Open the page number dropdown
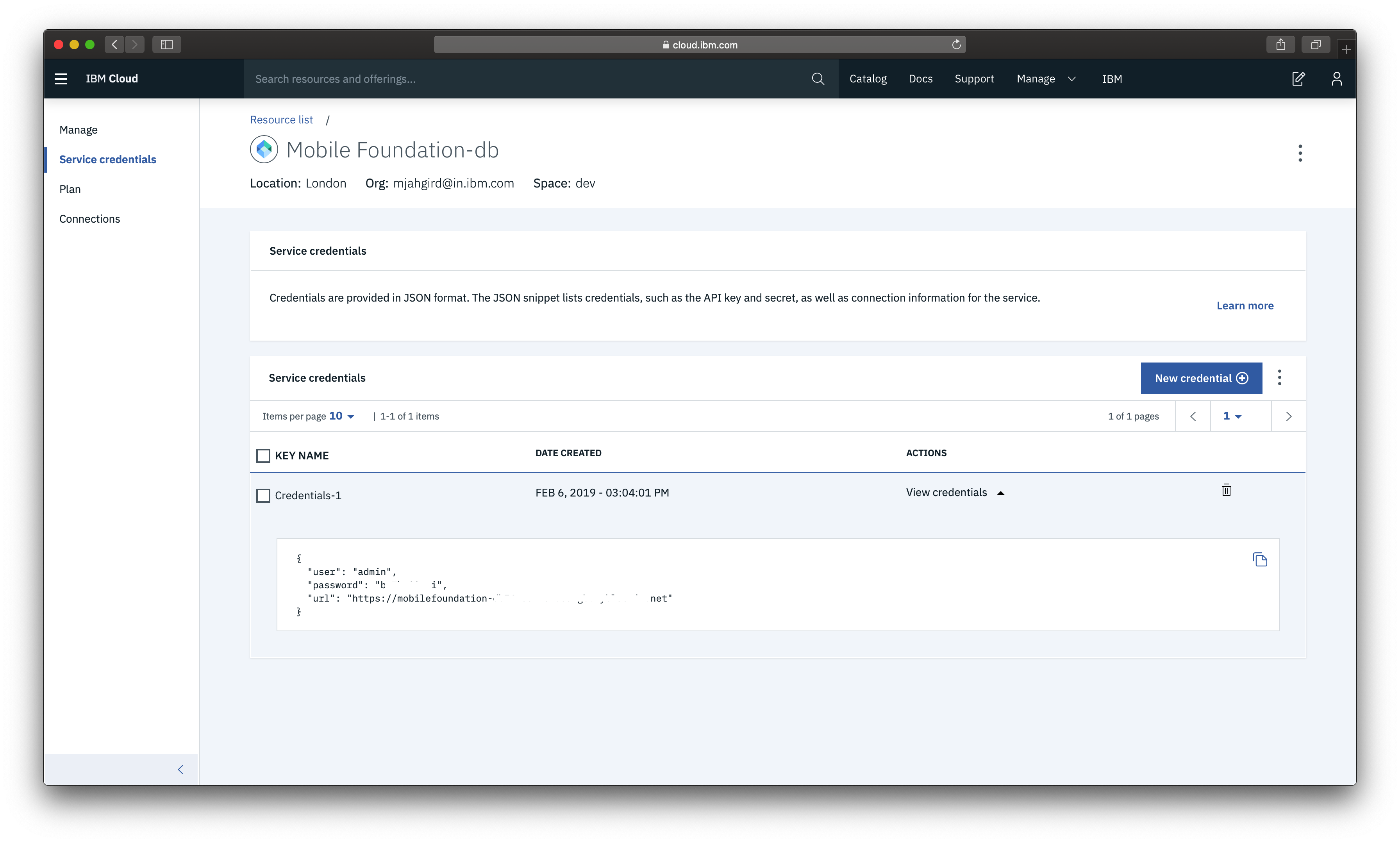This screenshot has width=1400, height=843. click(x=1232, y=416)
